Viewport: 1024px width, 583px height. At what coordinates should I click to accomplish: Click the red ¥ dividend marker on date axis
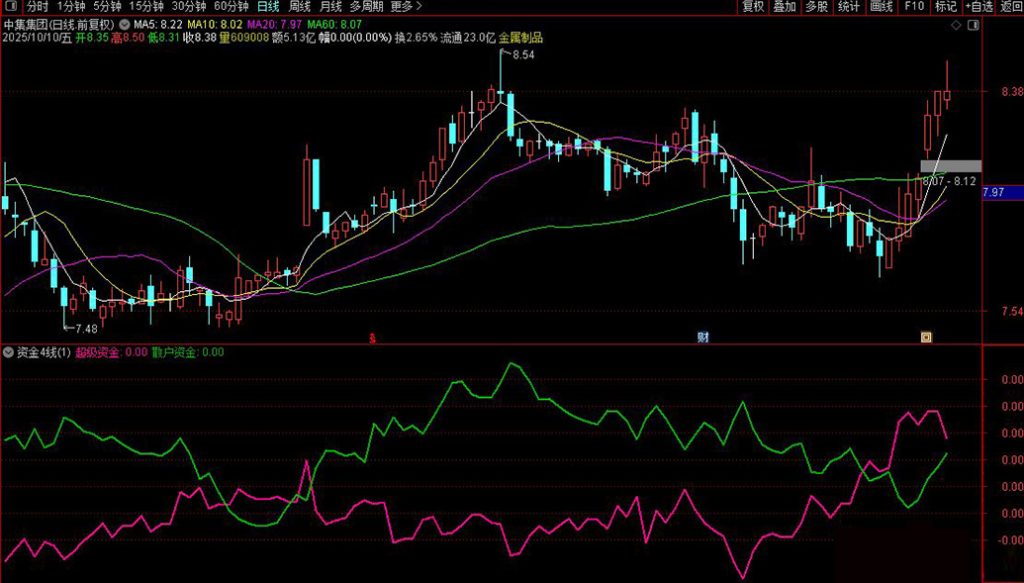371,338
